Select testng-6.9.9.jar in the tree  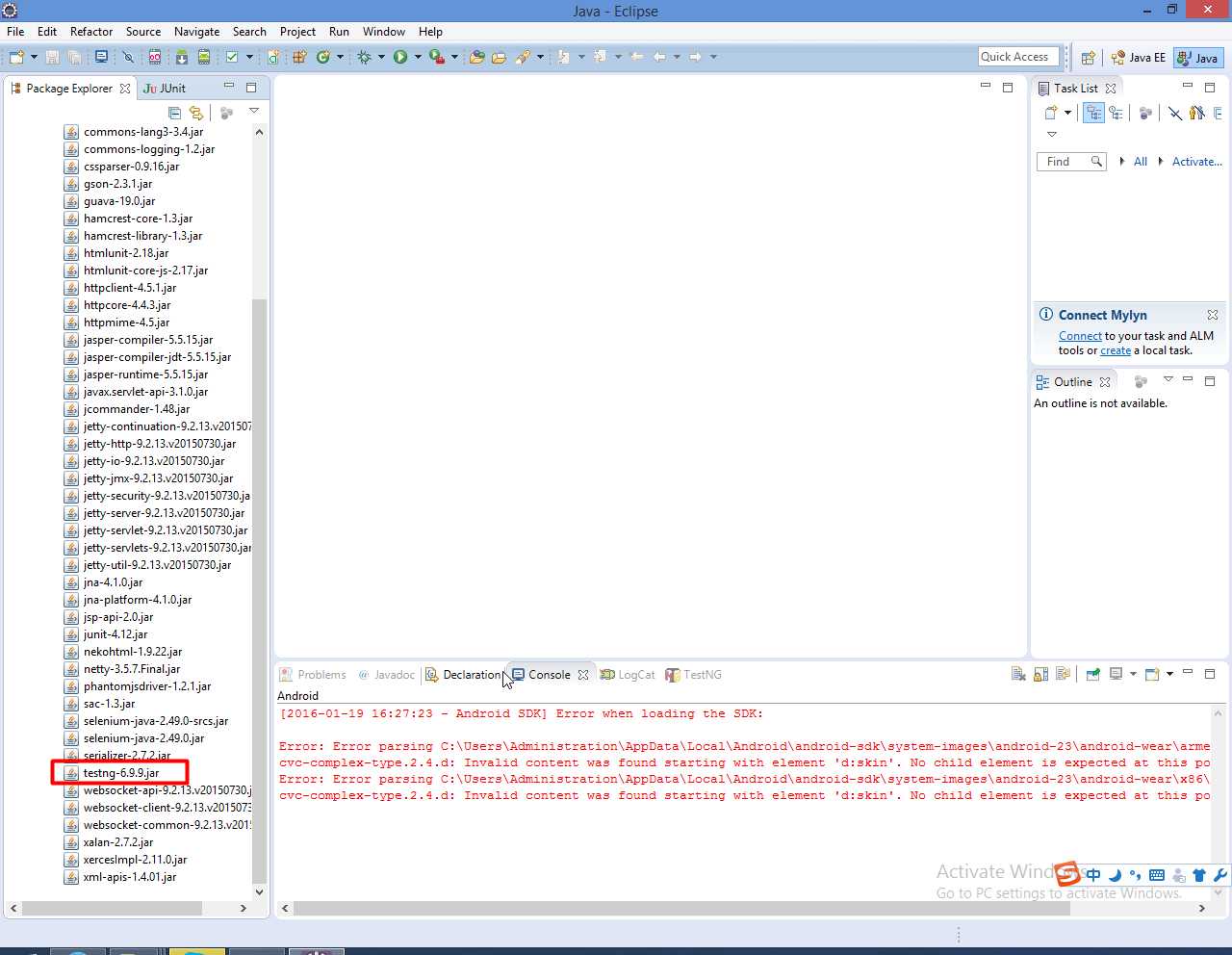[x=121, y=773]
